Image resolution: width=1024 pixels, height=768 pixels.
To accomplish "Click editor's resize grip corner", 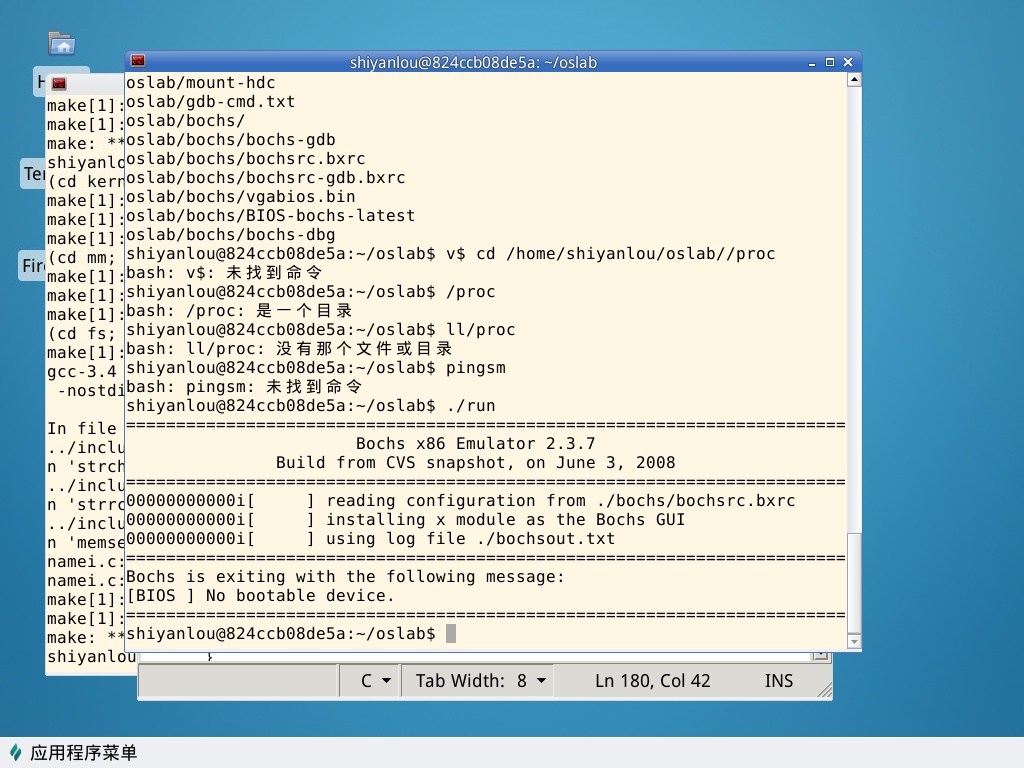I will click(823, 691).
